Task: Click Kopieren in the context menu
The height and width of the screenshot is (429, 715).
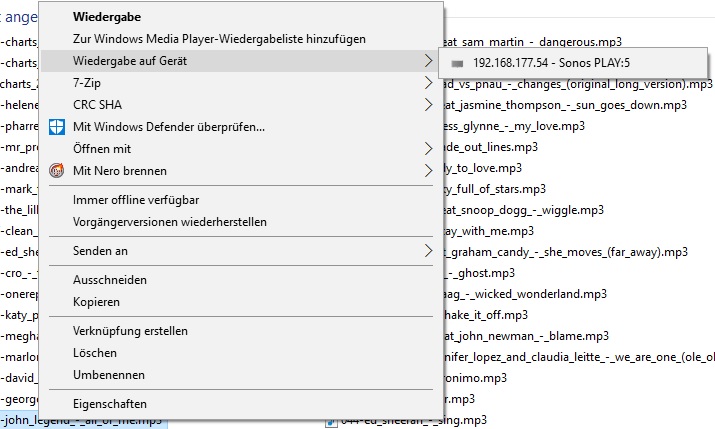Action: (x=97, y=302)
